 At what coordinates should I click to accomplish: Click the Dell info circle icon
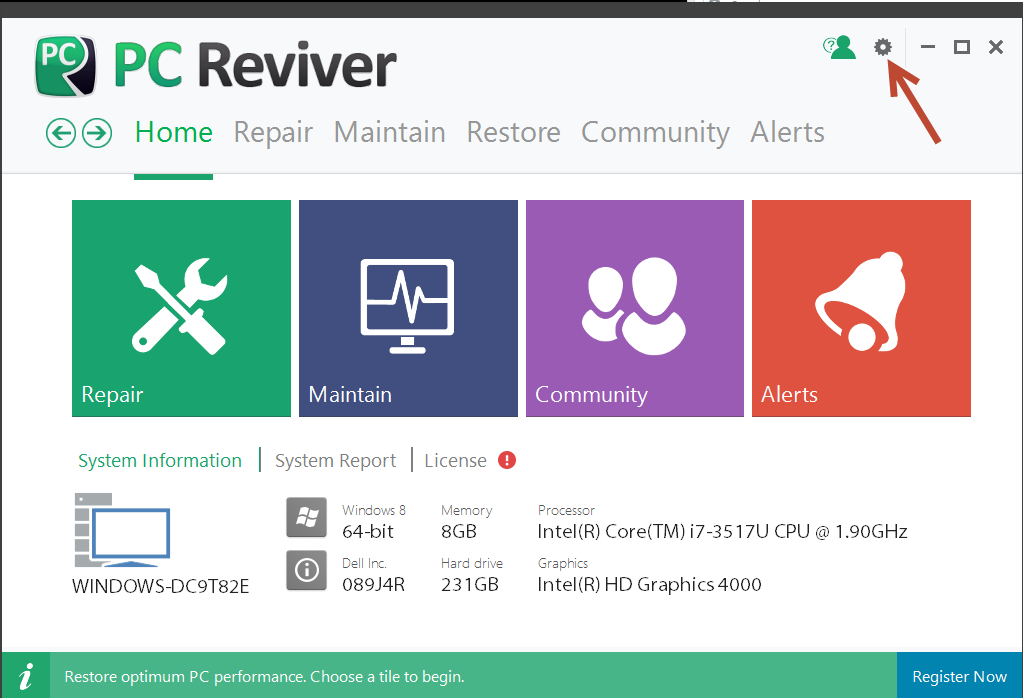(x=307, y=569)
